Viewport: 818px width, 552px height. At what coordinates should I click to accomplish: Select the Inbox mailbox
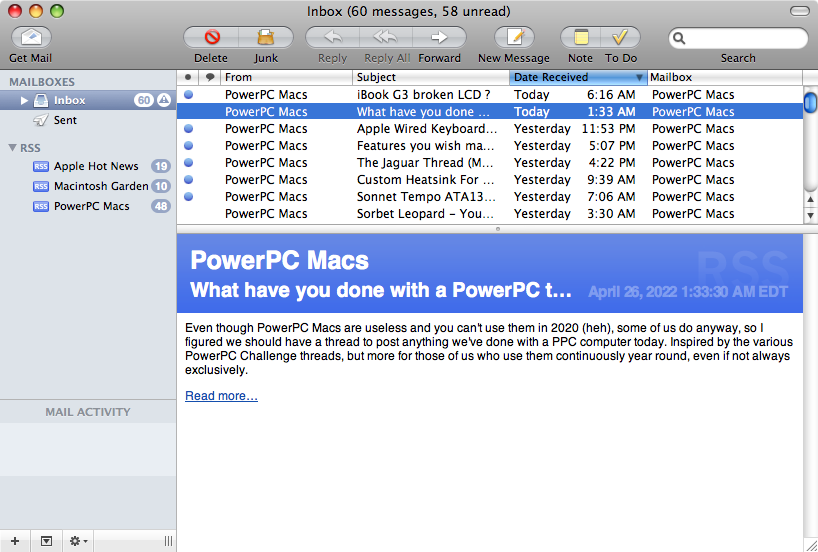(88, 100)
